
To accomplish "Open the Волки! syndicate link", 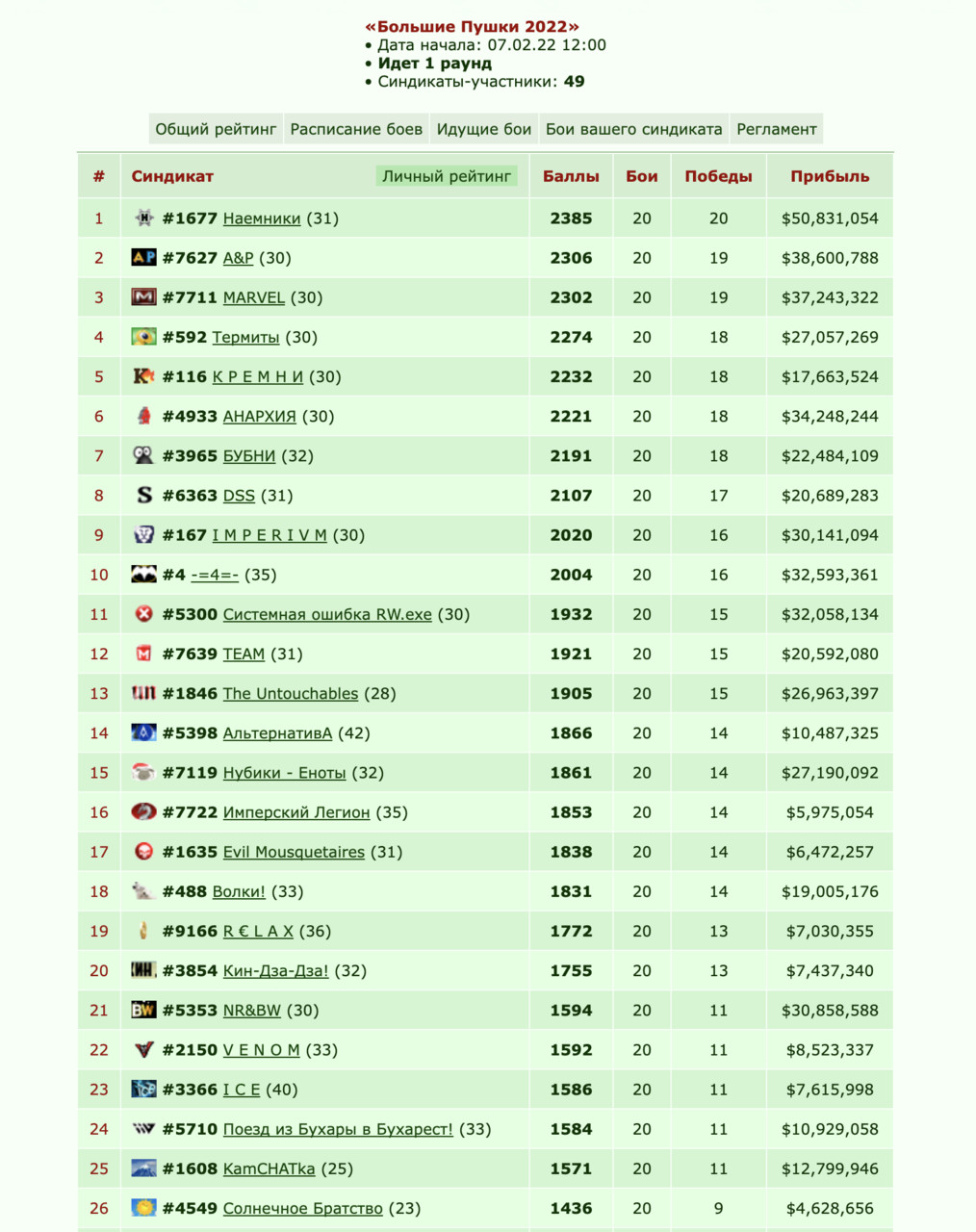I will pyautogui.click(x=239, y=891).
